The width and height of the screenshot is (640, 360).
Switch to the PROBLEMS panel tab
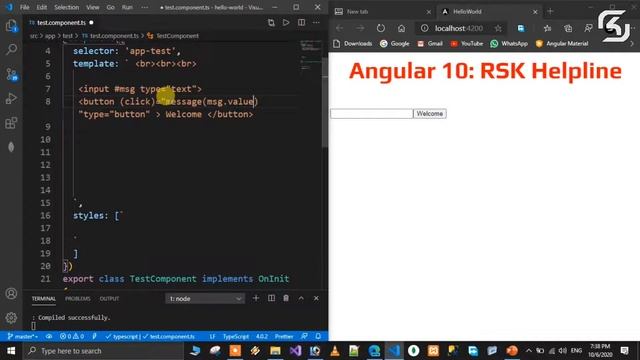click(x=78, y=299)
